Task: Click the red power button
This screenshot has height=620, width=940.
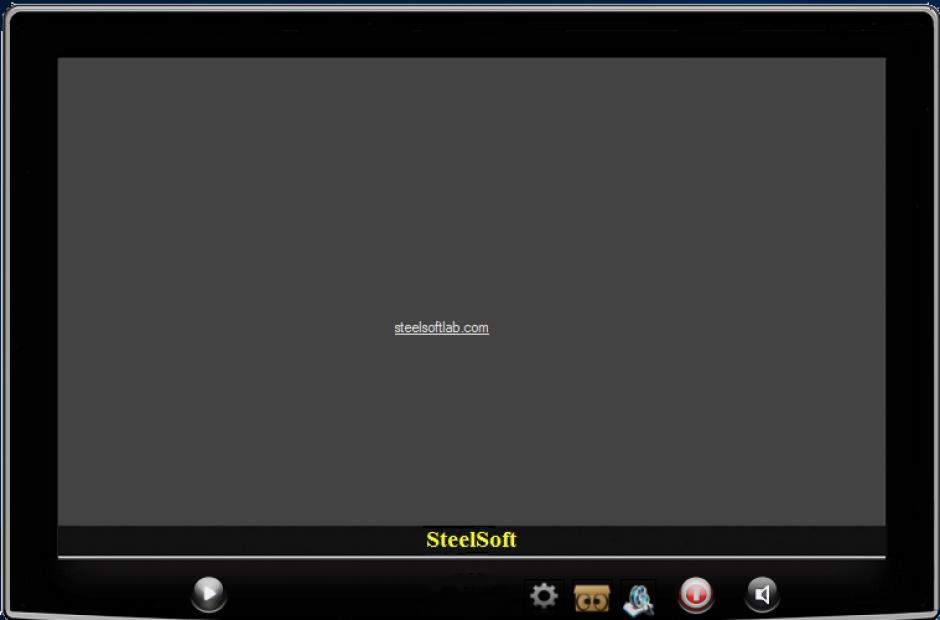Action: tap(695, 594)
